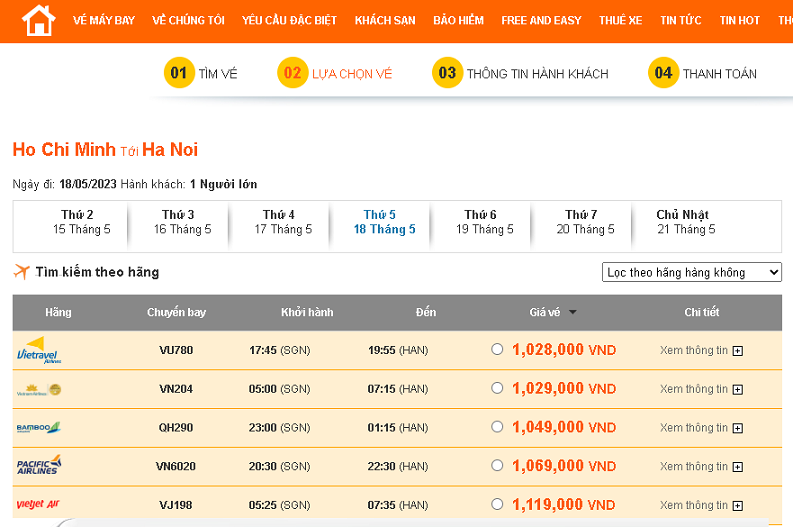Screen dimensions: 793x527
Task: Open the Lọc theo hãng hàng không dropdown
Action: [691, 272]
